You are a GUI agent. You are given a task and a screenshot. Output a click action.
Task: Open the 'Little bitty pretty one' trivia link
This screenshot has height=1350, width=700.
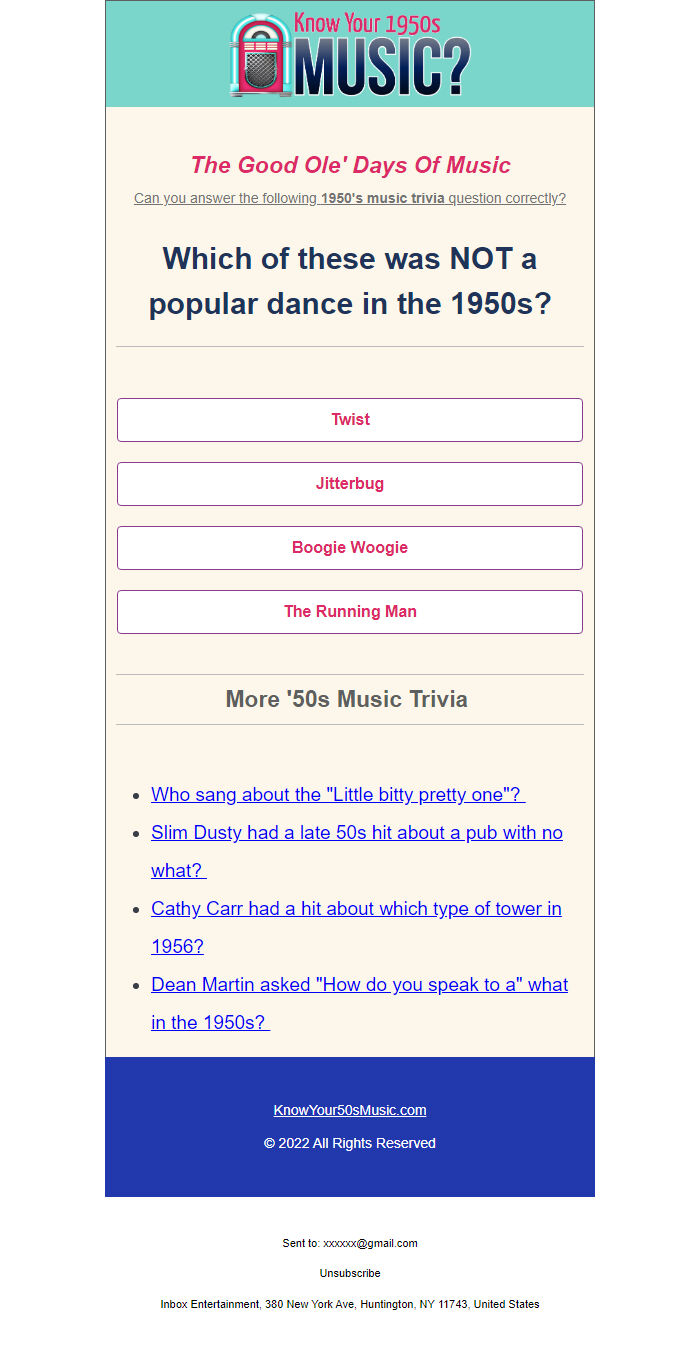tap(338, 794)
